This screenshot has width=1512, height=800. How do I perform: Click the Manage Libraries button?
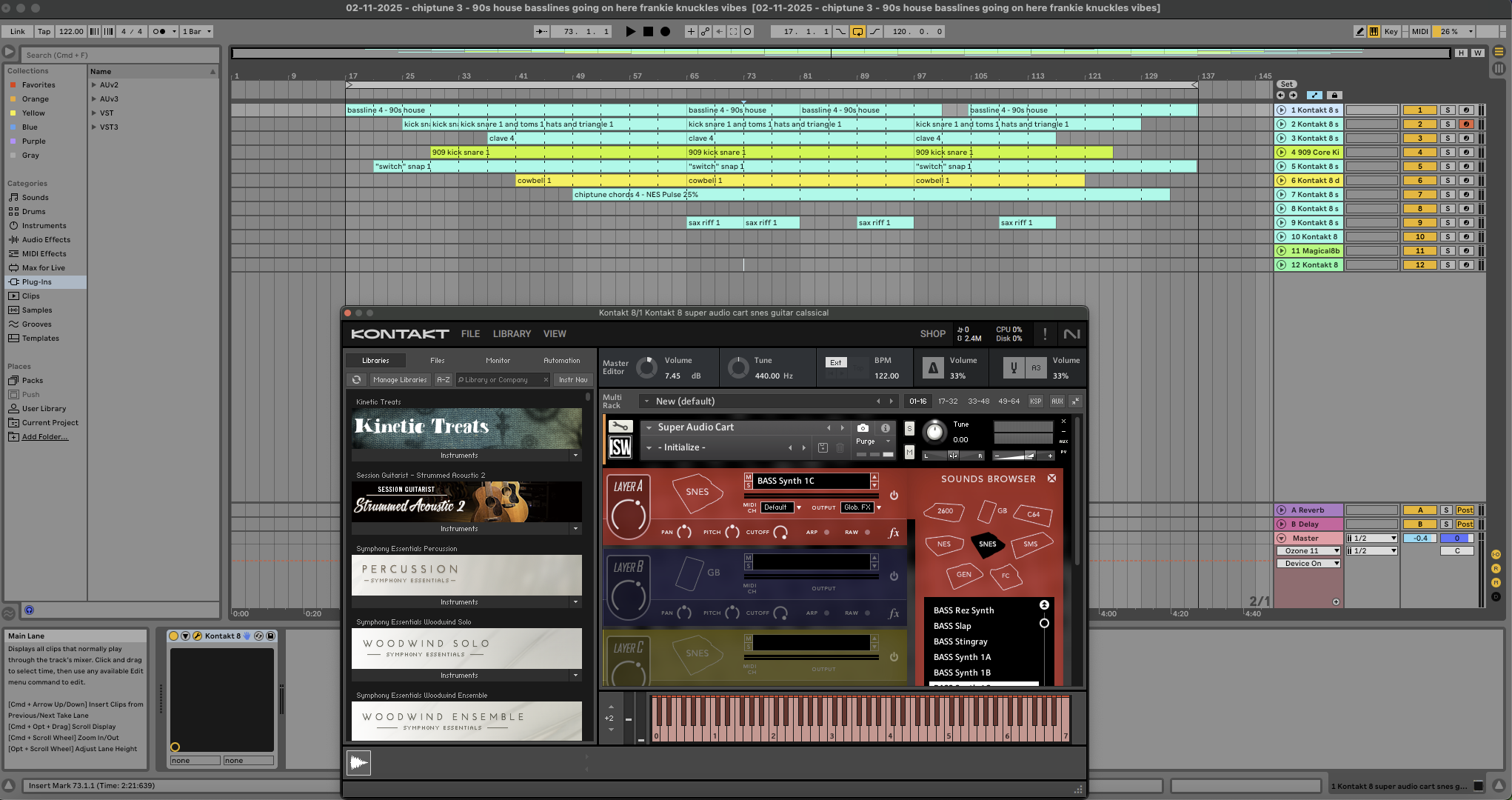coord(400,379)
